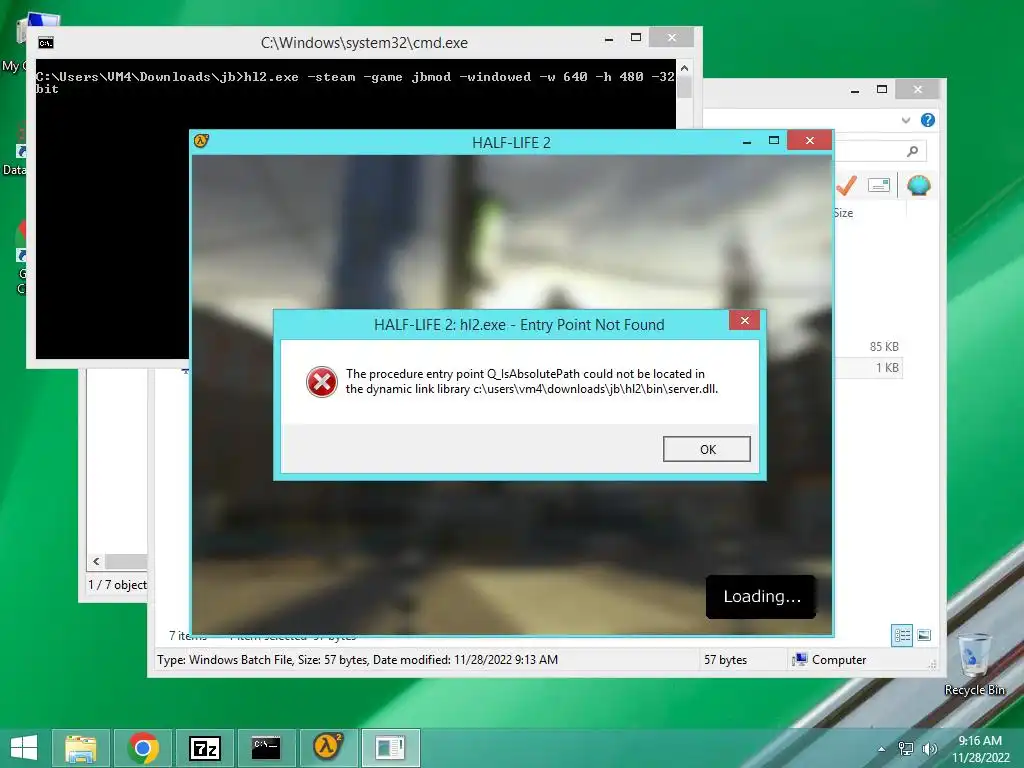
Task: Expand the ribbon chevron in the Explorer window
Action: coord(906,120)
